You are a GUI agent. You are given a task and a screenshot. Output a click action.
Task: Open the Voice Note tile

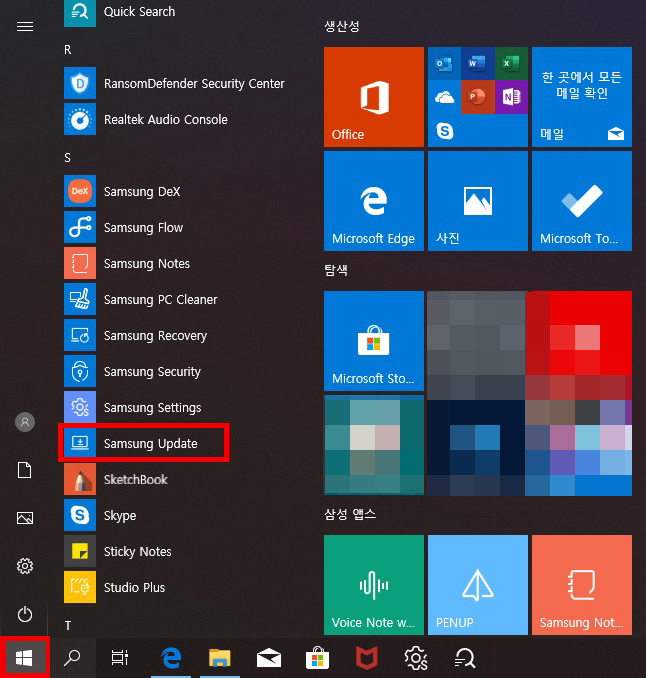374,585
